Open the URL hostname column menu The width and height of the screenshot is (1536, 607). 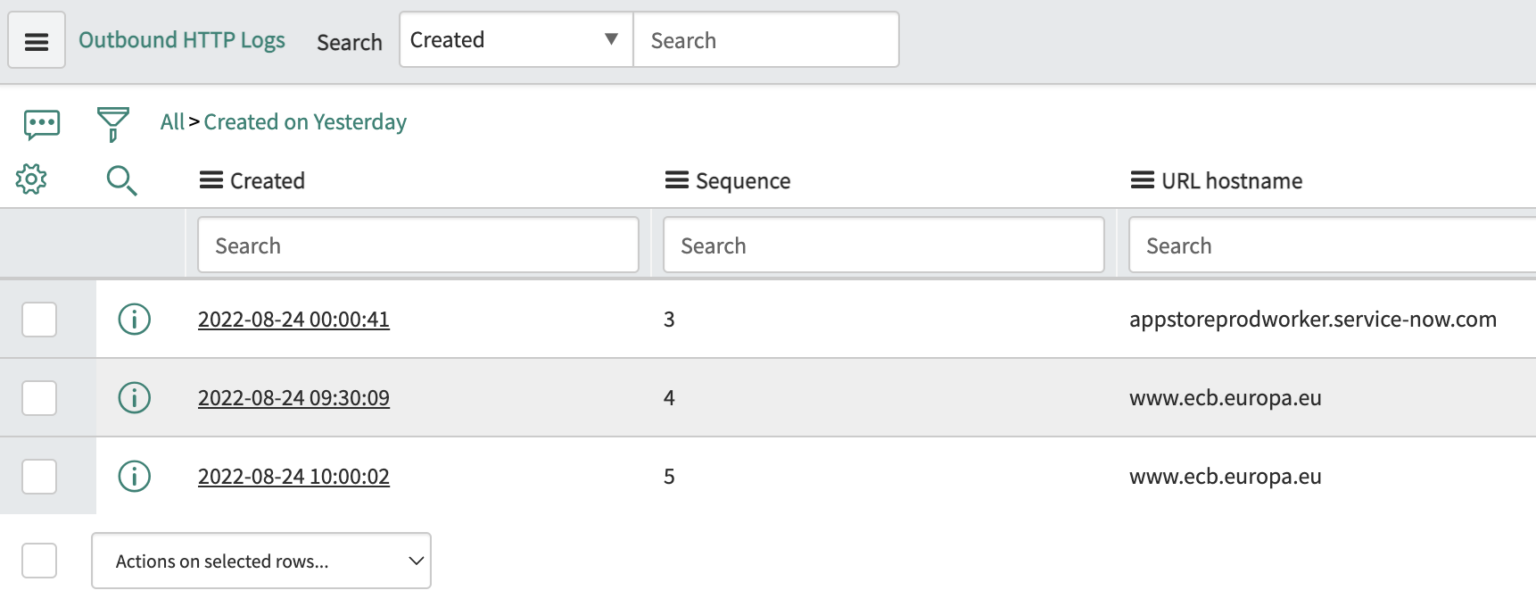[x=1142, y=181]
